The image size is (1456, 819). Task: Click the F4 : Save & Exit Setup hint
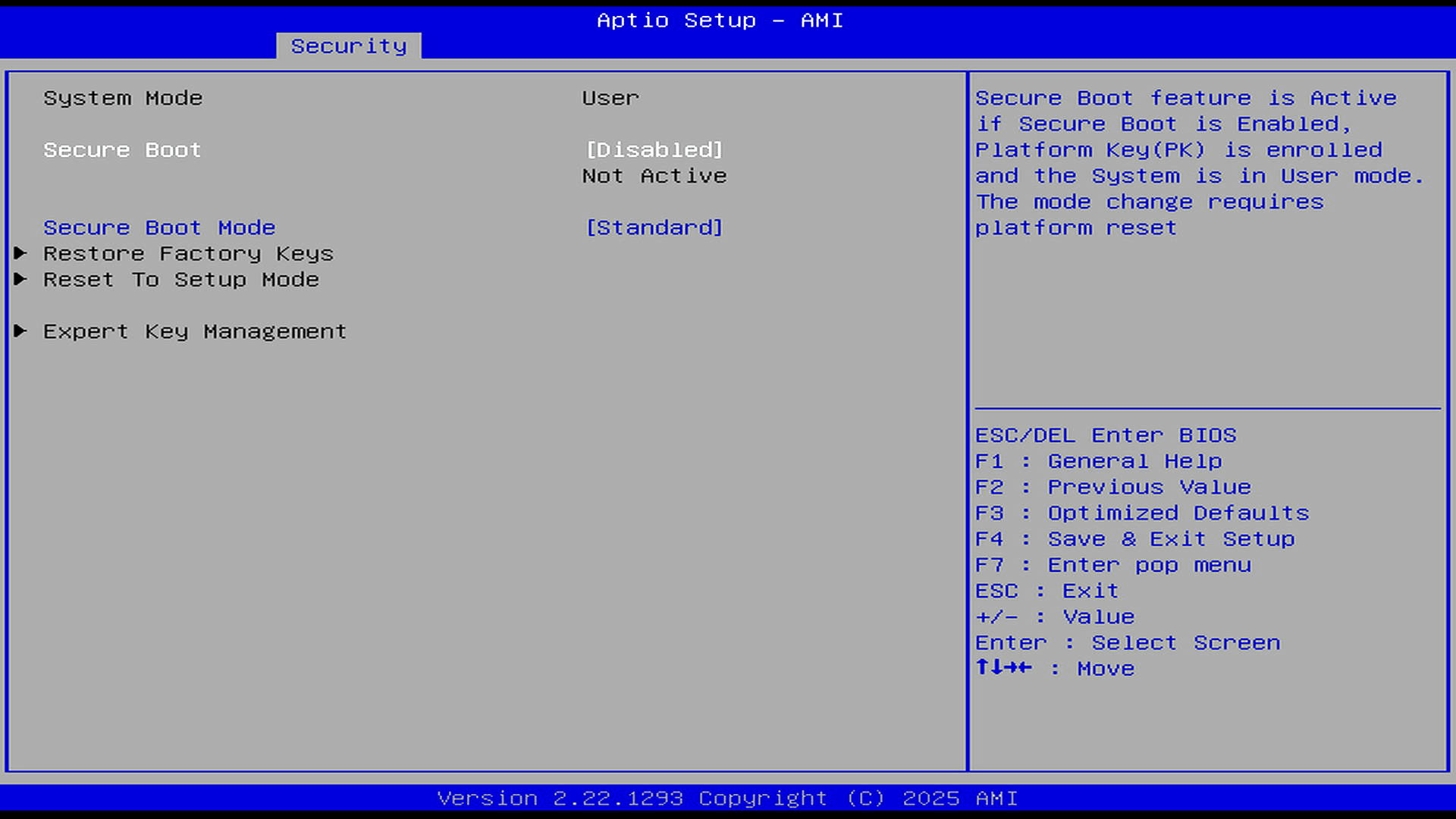point(1134,539)
